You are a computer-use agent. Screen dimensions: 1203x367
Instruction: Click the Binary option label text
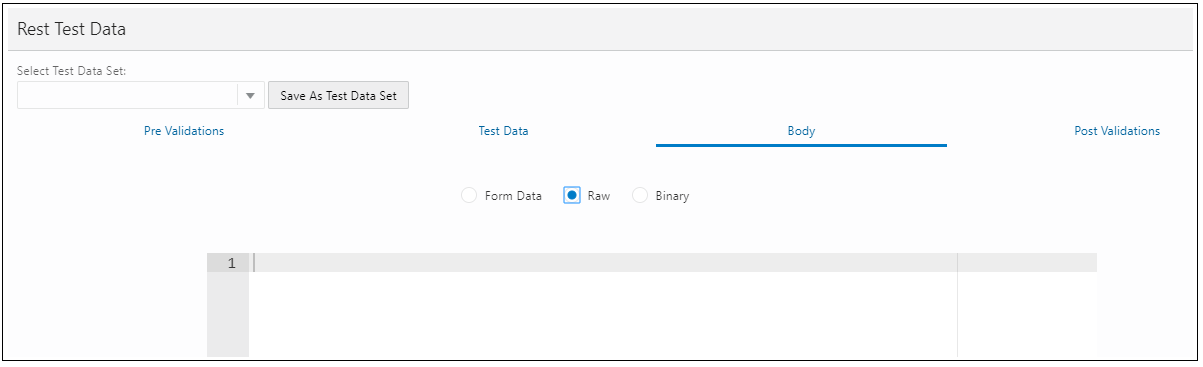coord(672,196)
